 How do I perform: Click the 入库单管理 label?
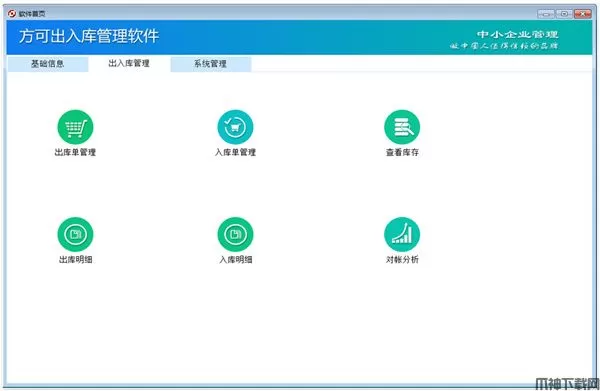point(235,152)
